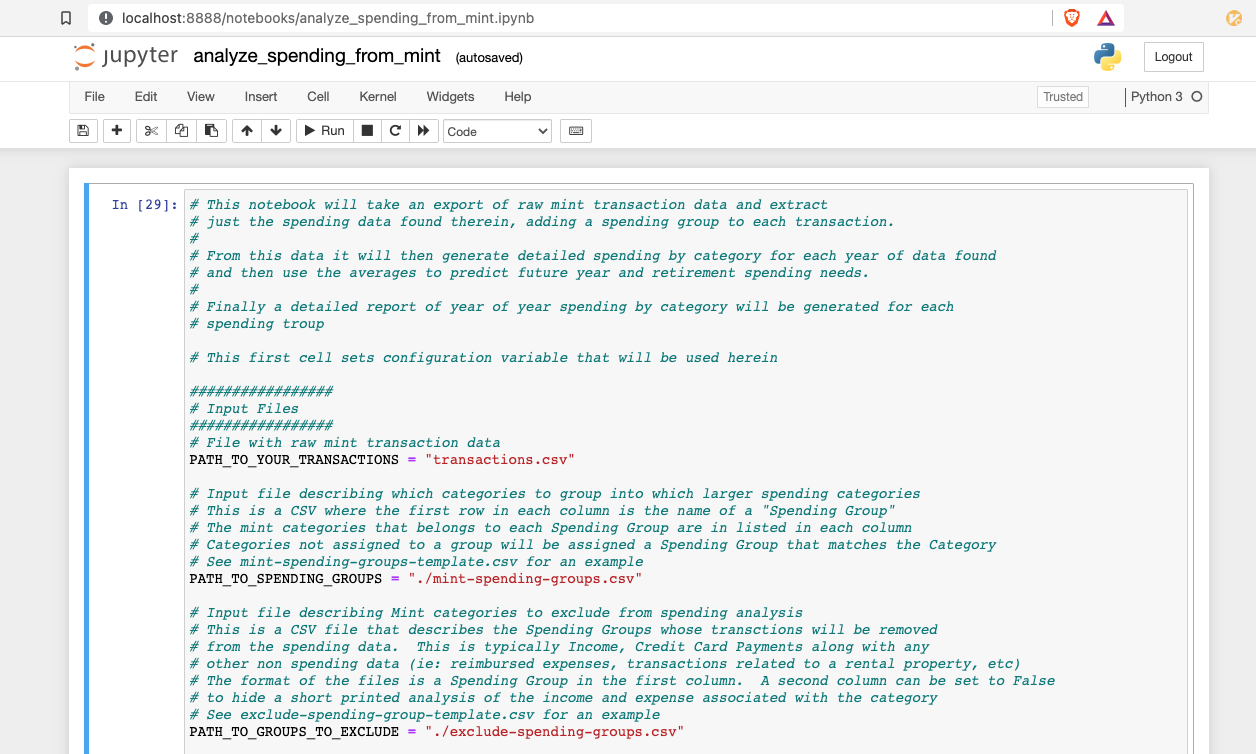Screen dimensions: 1256x754
Task: Click the "./mint-spending-groups.csv" string
Action: point(525,579)
